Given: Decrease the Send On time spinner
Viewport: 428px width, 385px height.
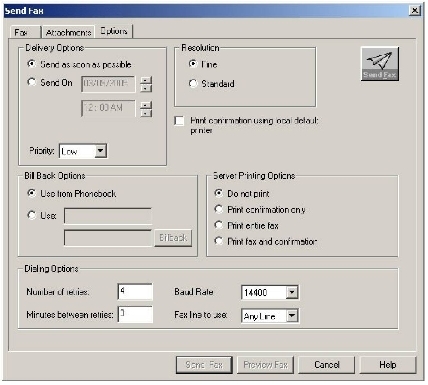Looking at the screenshot, I should tap(146, 113).
